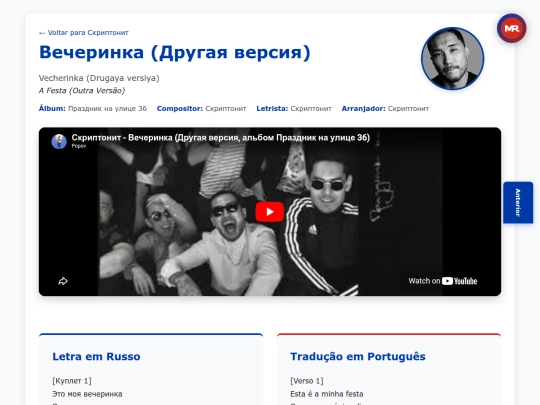Select the [Verso 1] marker
The width and height of the screenshot is (540, 405).
click(307, 381)
